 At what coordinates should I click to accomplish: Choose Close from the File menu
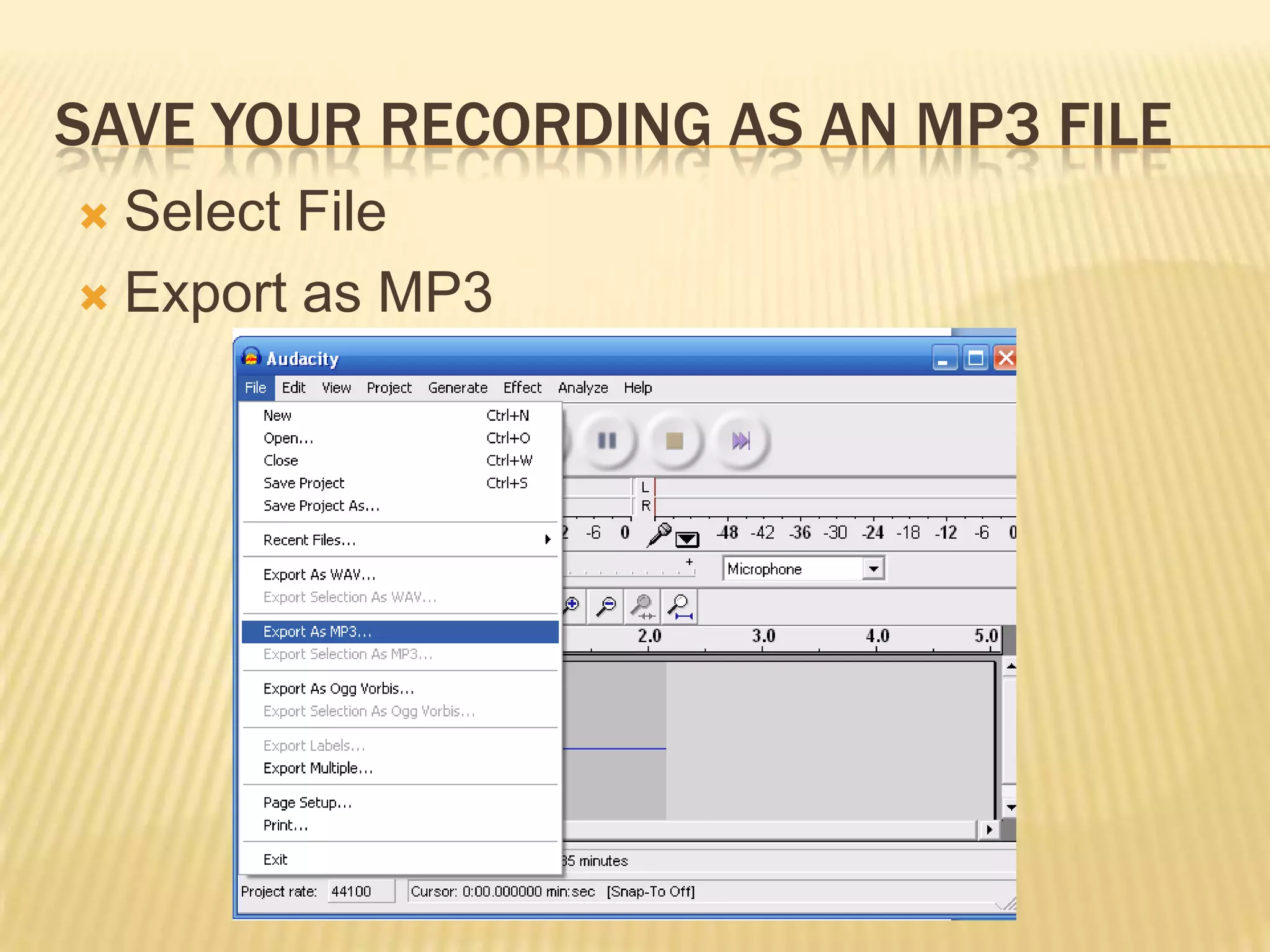click(x=400, y=461)
